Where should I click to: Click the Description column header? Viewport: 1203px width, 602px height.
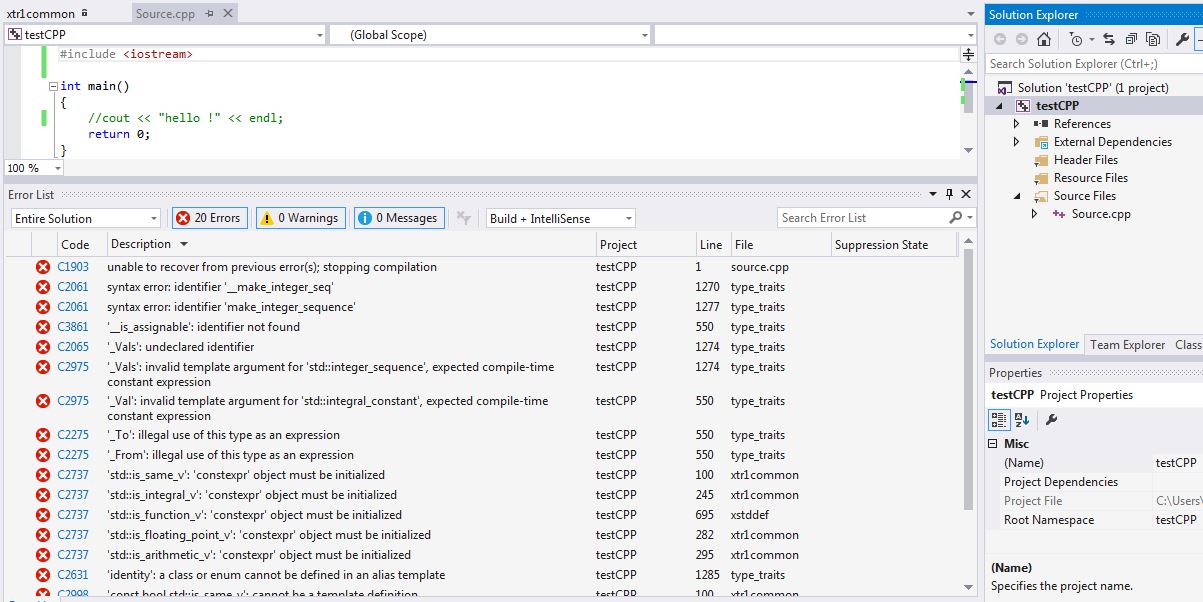click(141, 244)
